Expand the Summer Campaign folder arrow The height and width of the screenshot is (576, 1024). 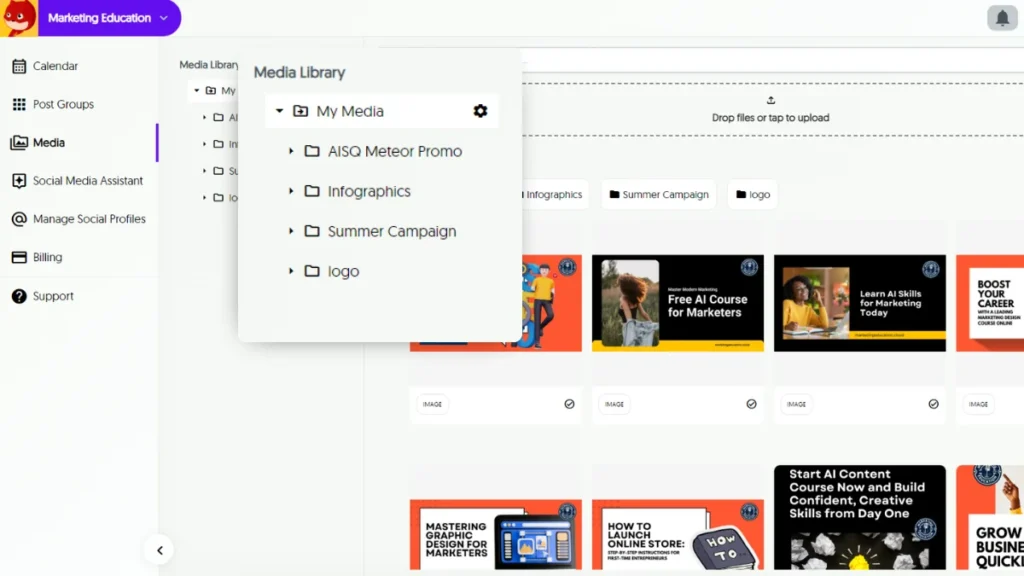click(291, 231)
